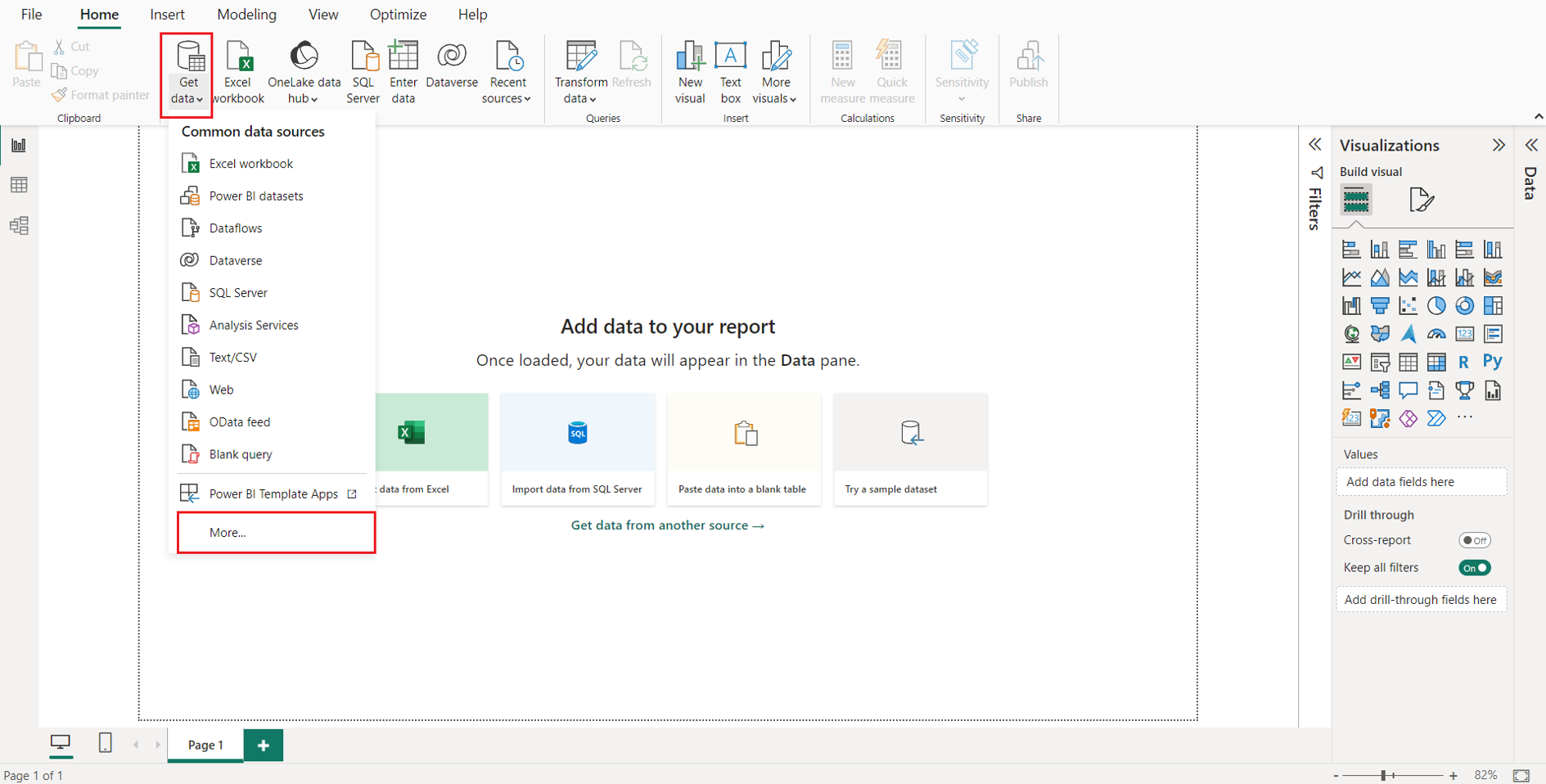
Task: Select the Page 1 tab
Action: click(205, 745)
